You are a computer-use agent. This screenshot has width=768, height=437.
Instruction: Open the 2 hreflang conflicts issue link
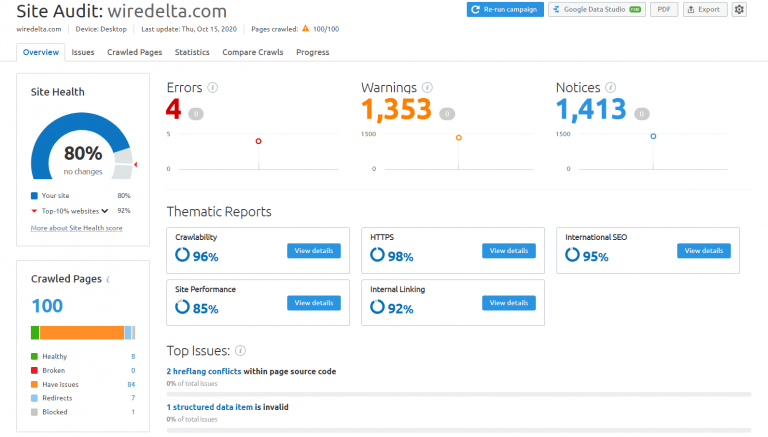coord(204,371)
